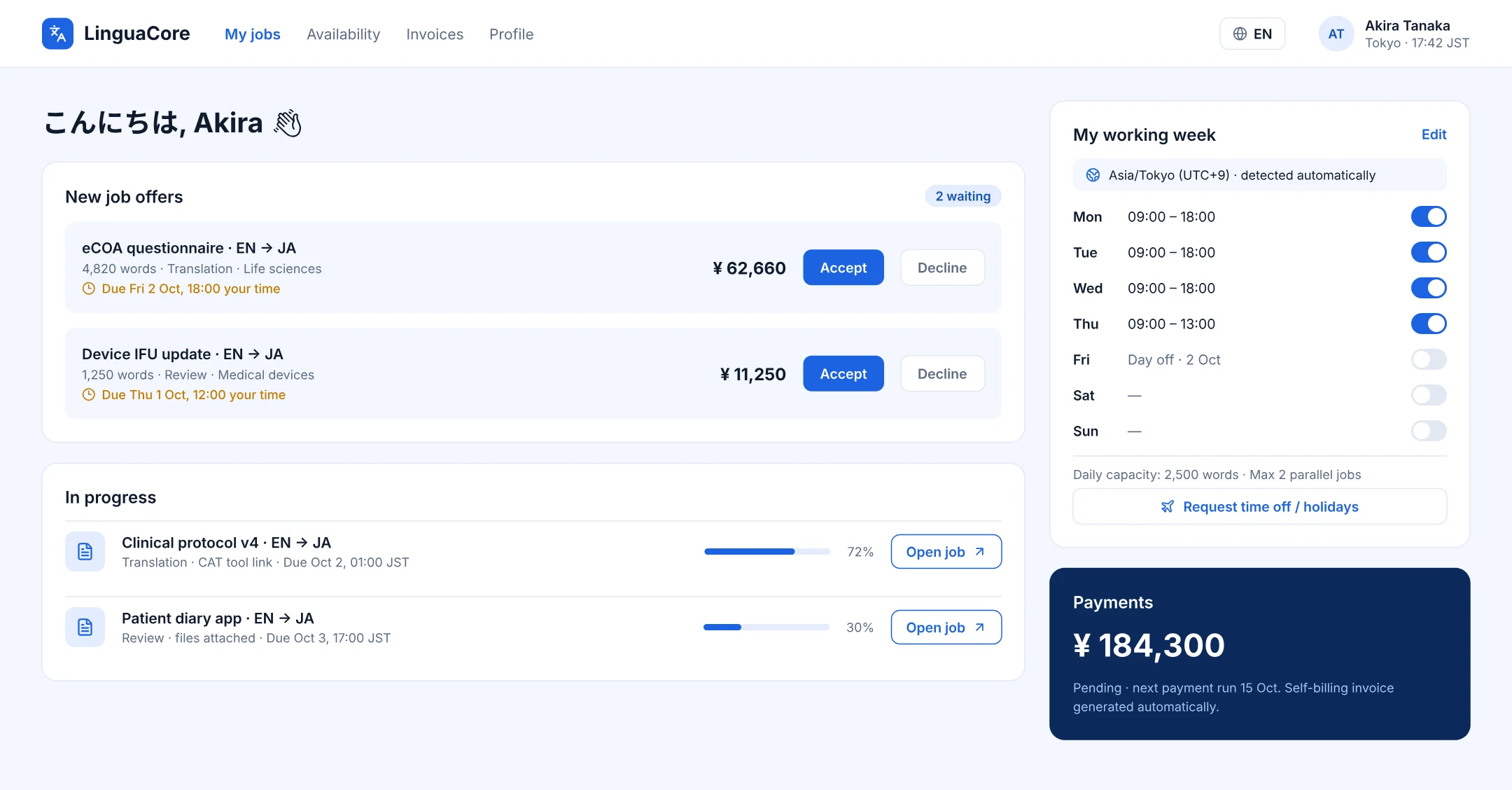The image size is (1512, 790).
Task: Go to the Invoices tab
Action: 435,34
